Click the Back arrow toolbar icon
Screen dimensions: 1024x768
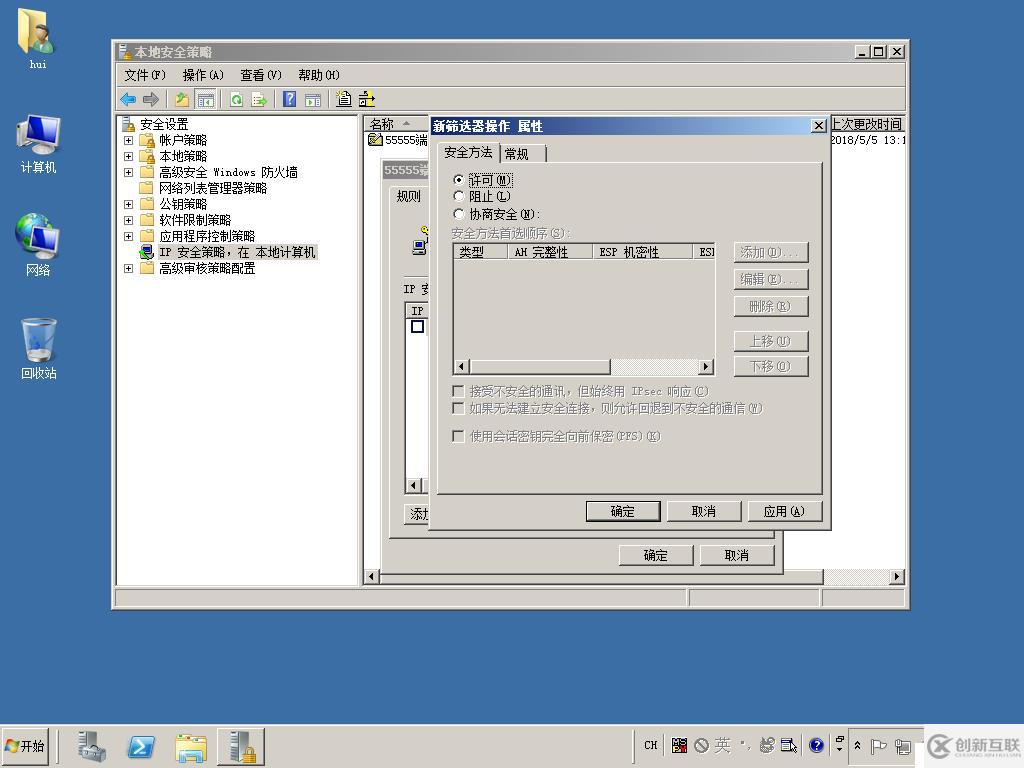tap(128, 99)
